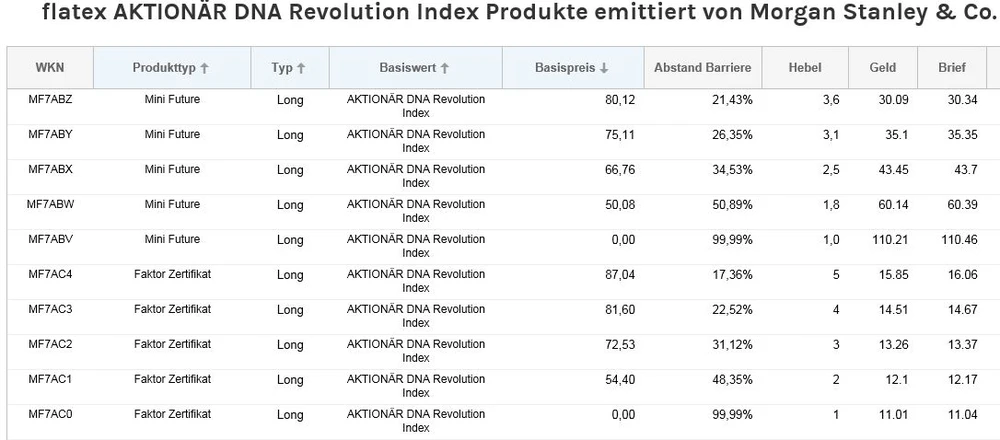Open product MF7AC2

pos(50,344)
